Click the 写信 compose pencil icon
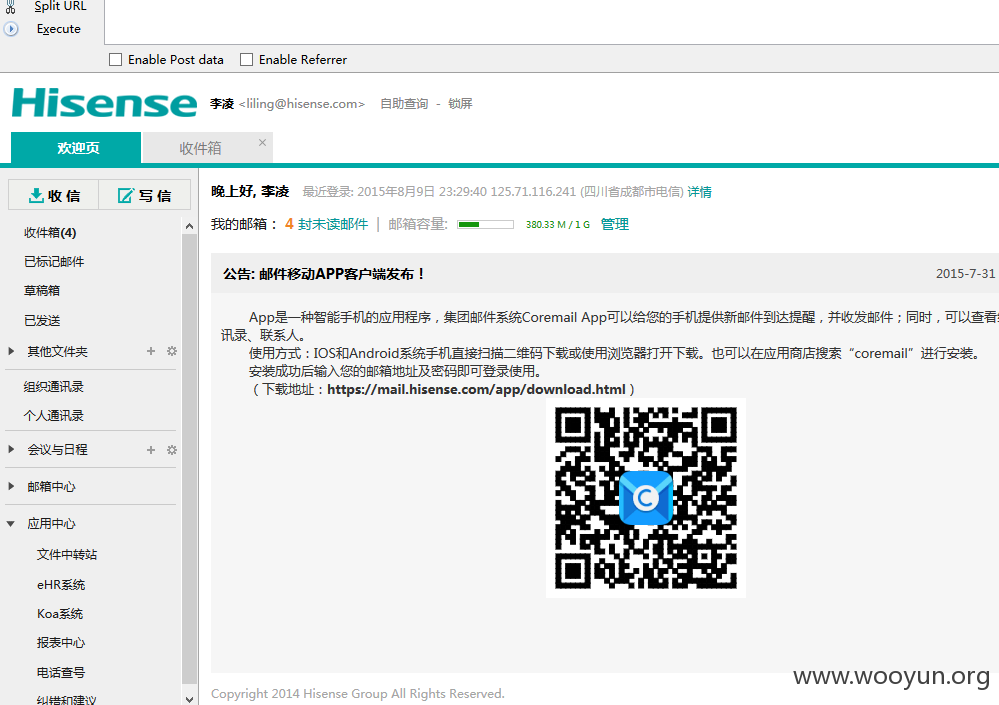The width and height of the screenshot is (999, 705). coord(126,196)
